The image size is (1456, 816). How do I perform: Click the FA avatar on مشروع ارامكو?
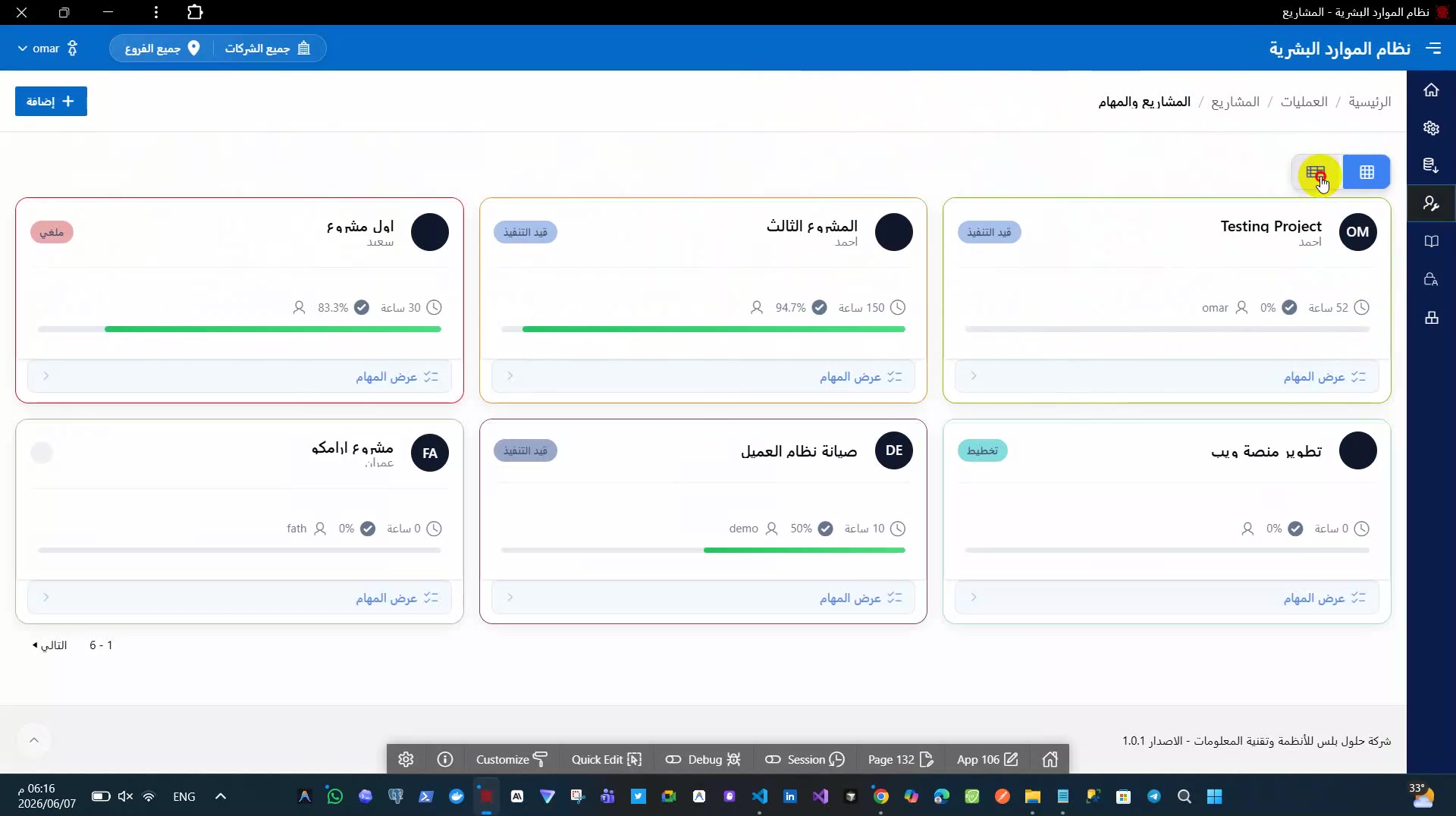(430, 453)
